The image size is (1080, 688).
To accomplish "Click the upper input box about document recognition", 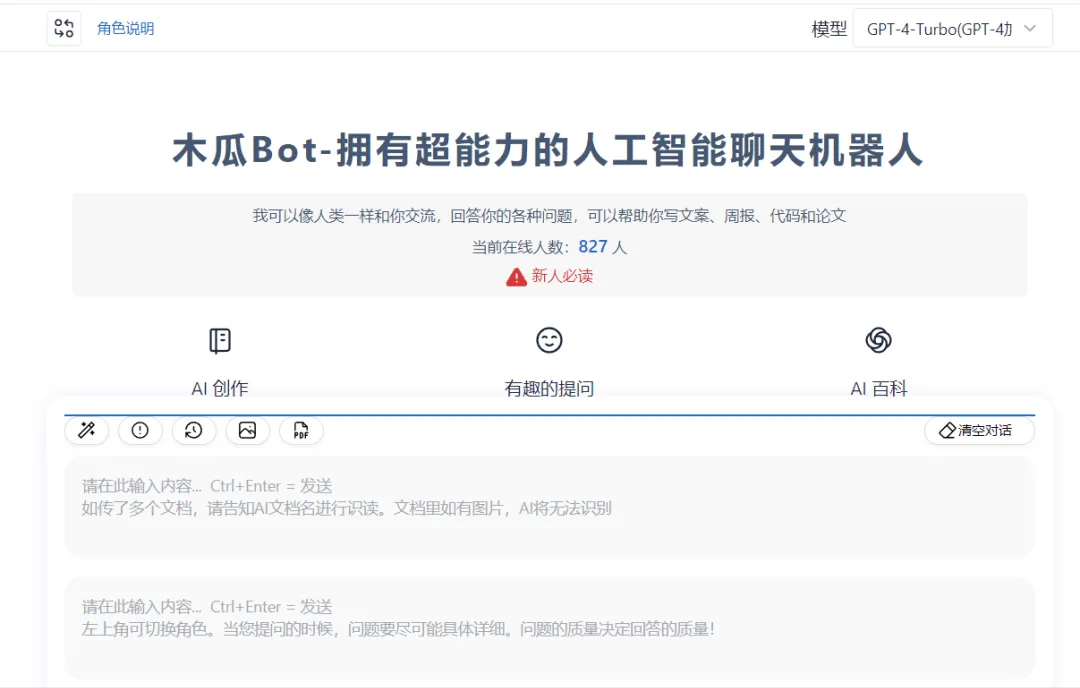I will [x=549, y=507].
